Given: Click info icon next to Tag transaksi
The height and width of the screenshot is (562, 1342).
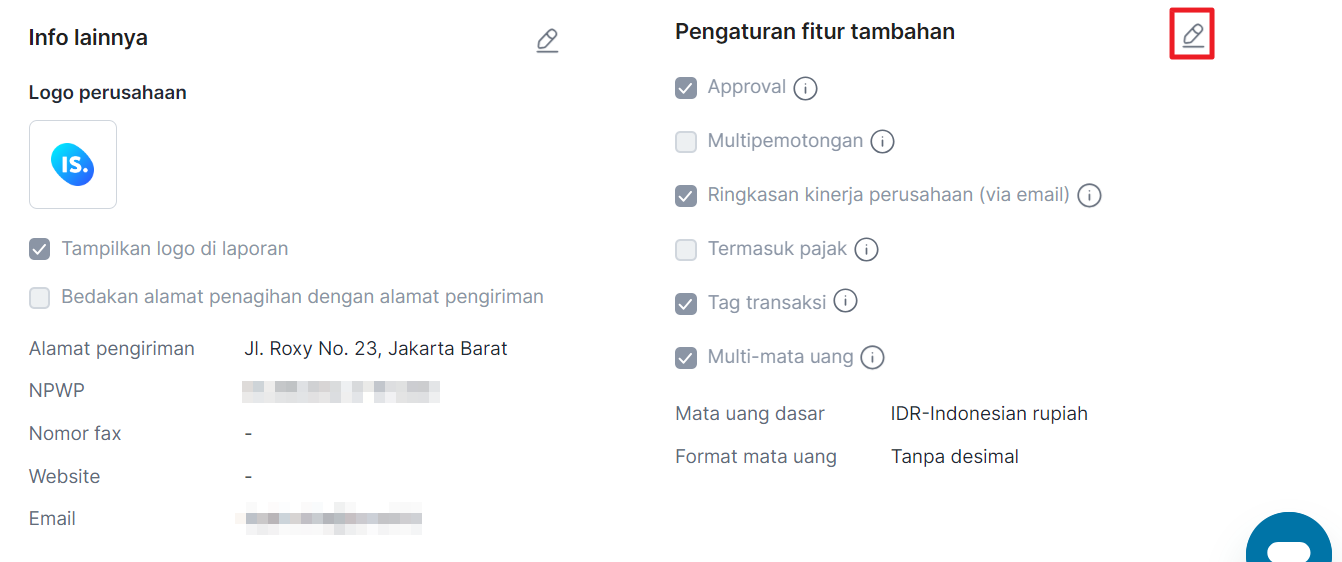Looking at the screenshot, I should point(845,301).
